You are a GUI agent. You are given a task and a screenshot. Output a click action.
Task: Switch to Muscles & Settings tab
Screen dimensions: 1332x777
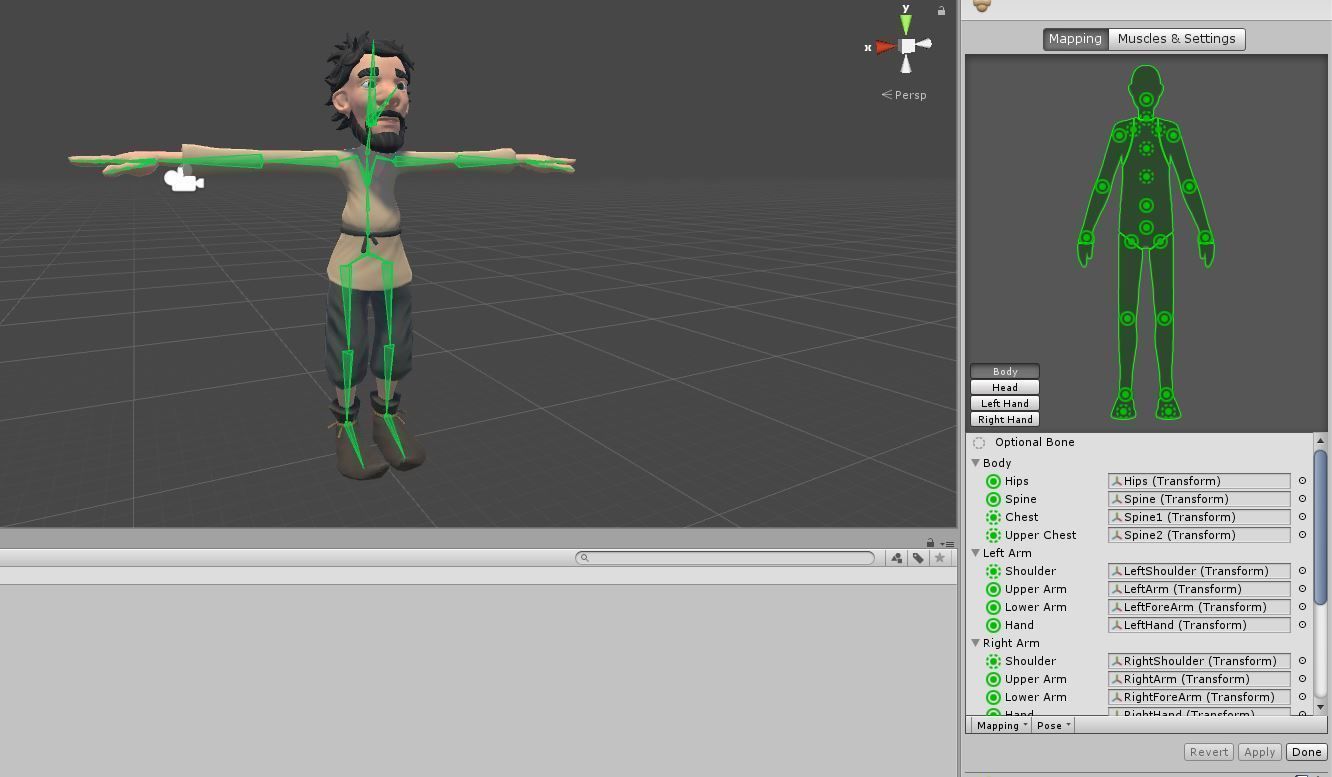click(1176, 39)
